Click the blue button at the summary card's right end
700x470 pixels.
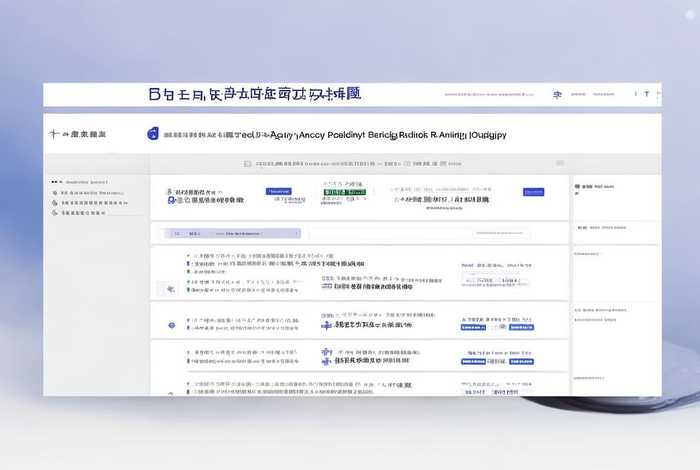pyautogui.click(x=533, y=192)
